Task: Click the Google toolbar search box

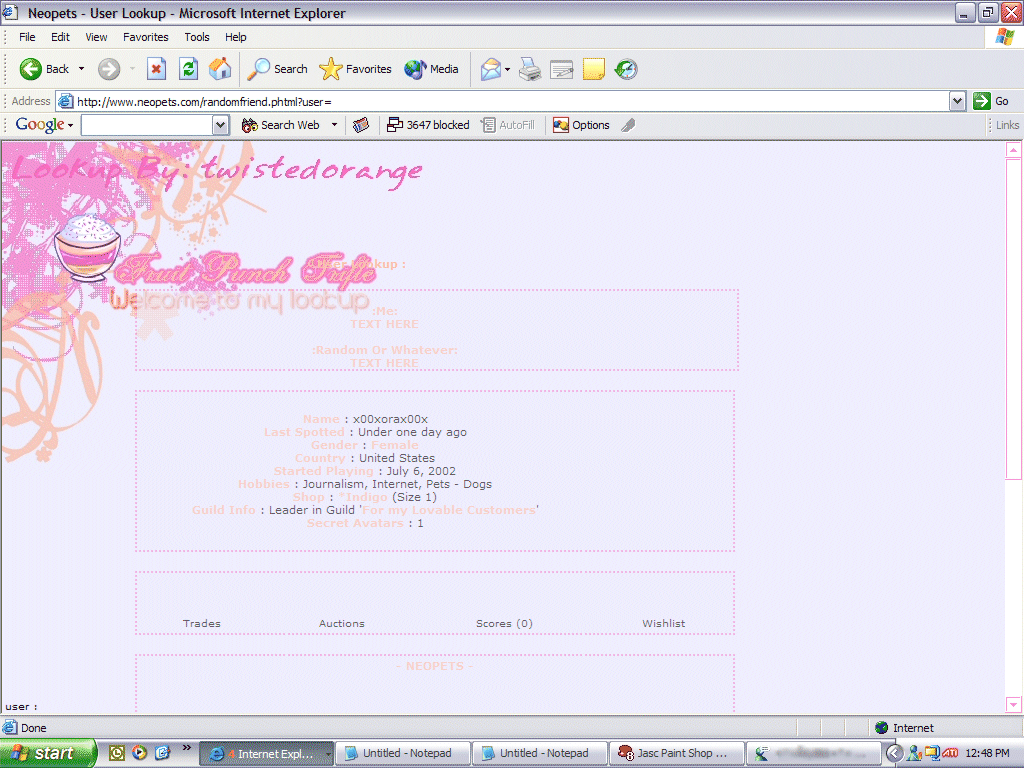Action: [148, 125]
